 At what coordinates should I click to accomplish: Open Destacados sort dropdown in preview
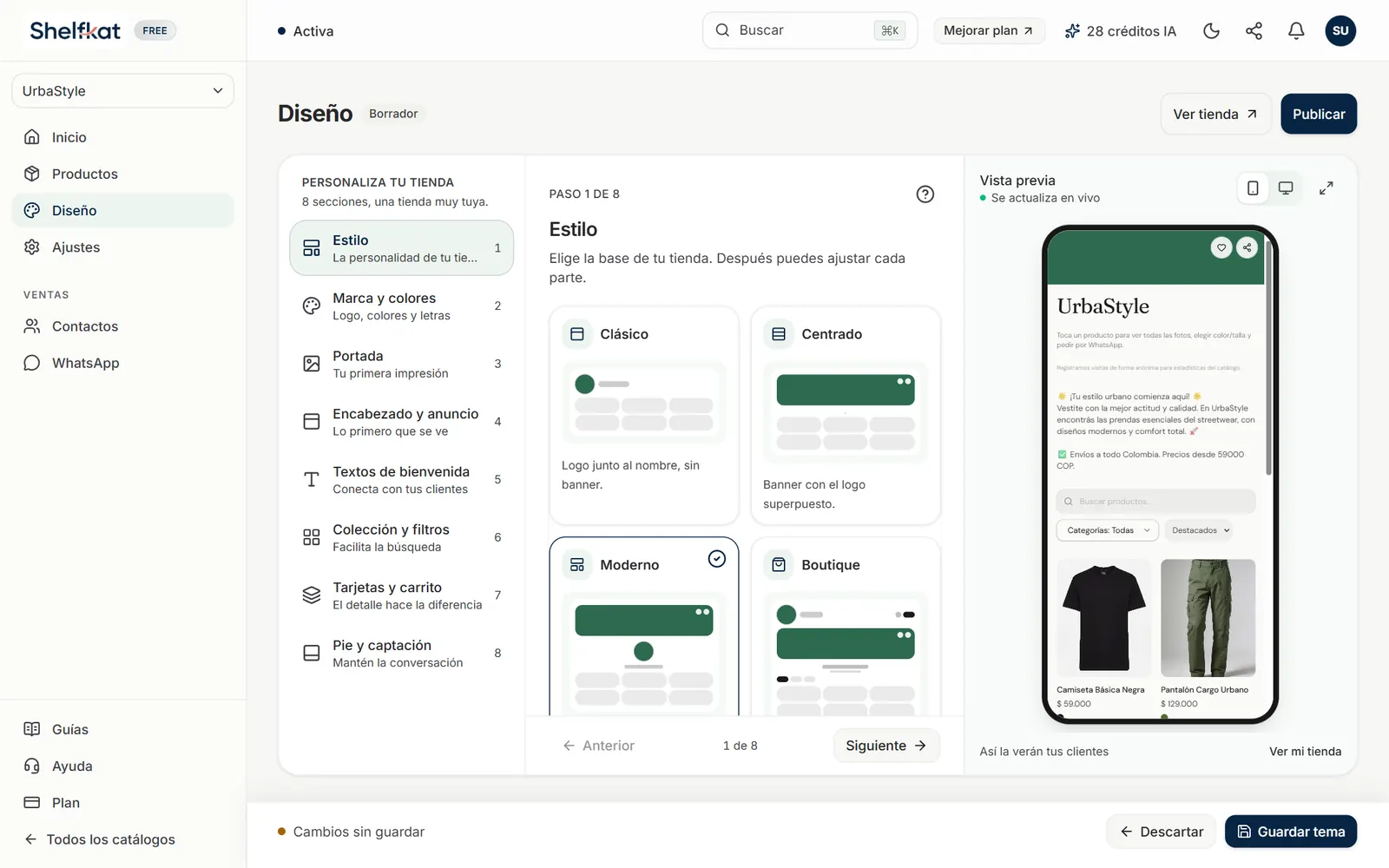pyautogui.click(x=1201, y=530)
